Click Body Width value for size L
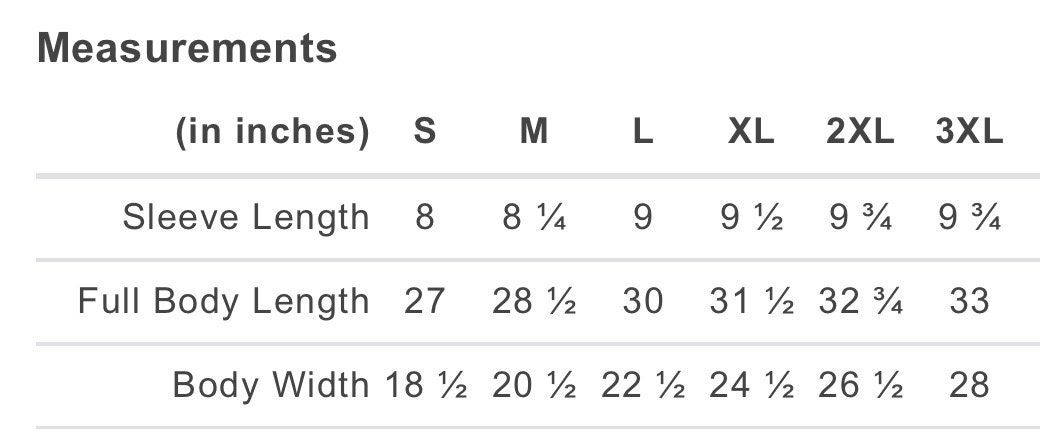The width and height of the screenshot is (1040, 439). click(643, 385)
